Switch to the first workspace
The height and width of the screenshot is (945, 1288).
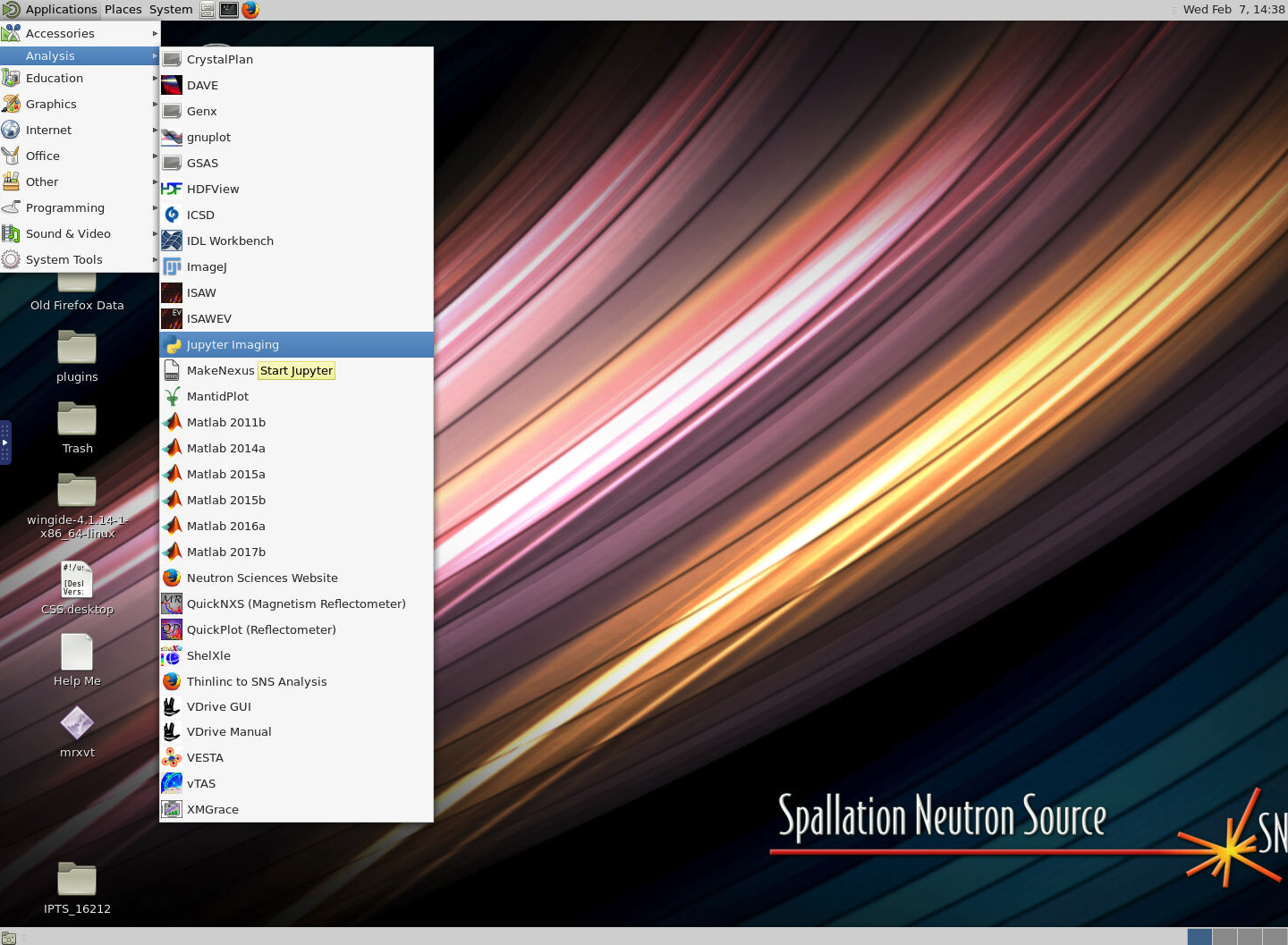(1199, 937)
